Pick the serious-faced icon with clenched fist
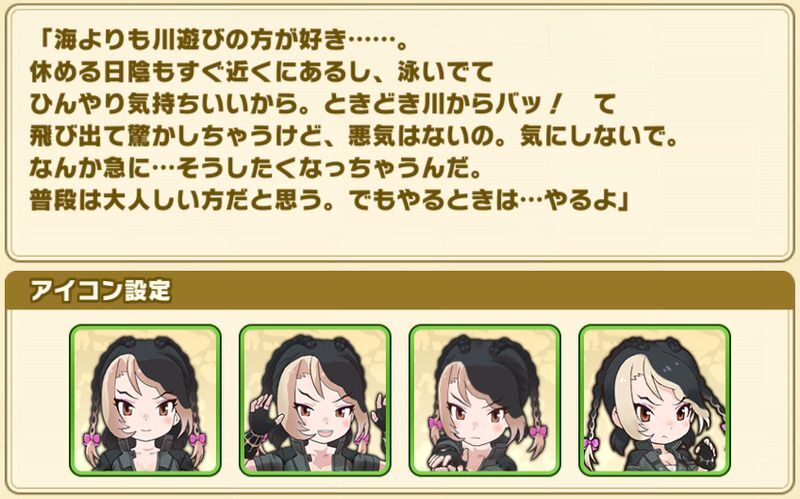The image size is (800, 499). (x=485, y=400)
